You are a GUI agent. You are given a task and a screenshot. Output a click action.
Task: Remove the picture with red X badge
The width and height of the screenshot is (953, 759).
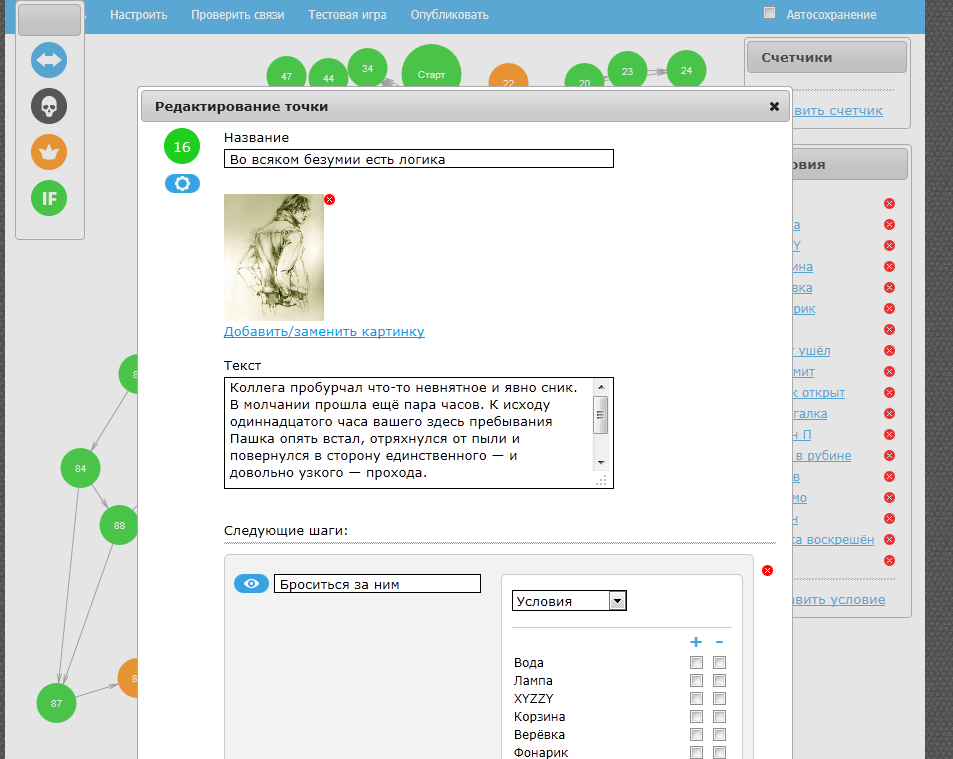point(329,199)
